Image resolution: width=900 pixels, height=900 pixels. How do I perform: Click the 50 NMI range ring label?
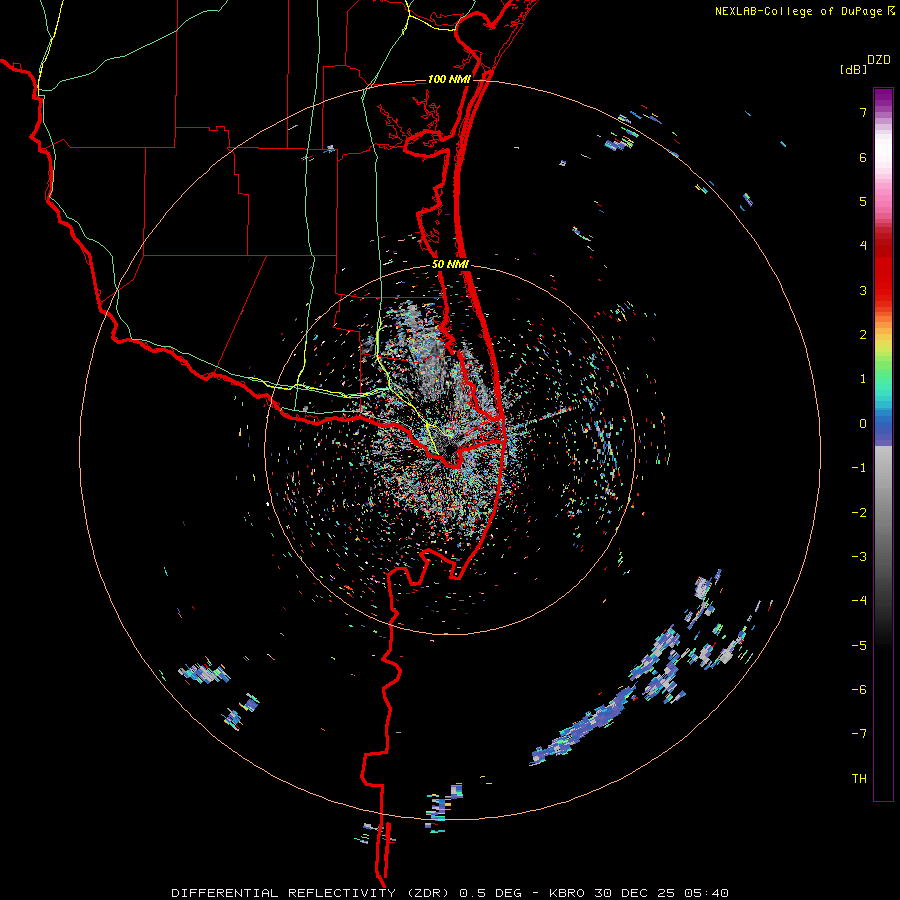click(450, 265)
